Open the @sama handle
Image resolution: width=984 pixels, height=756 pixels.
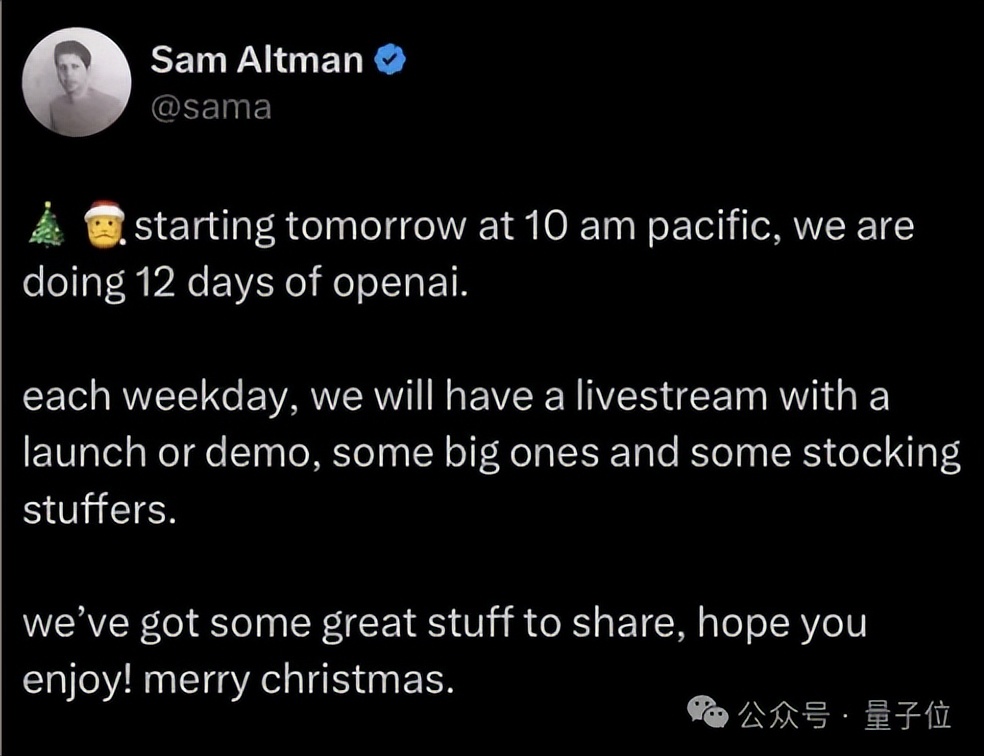click(211, 107)
